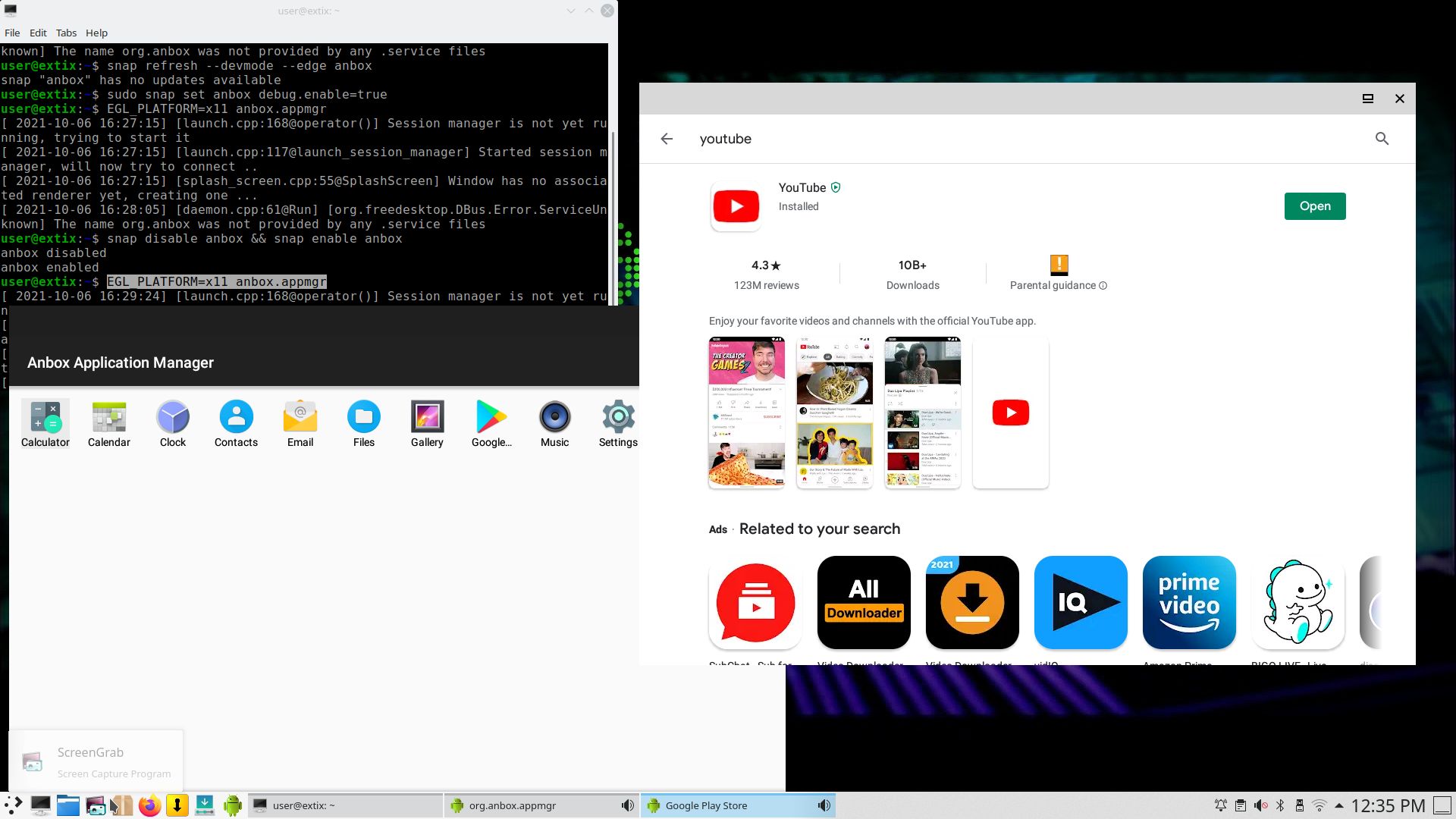This screenshot has height=819, width=1456.
Task: Open the notifications bell tray icon
Action: pos(1221,805)
